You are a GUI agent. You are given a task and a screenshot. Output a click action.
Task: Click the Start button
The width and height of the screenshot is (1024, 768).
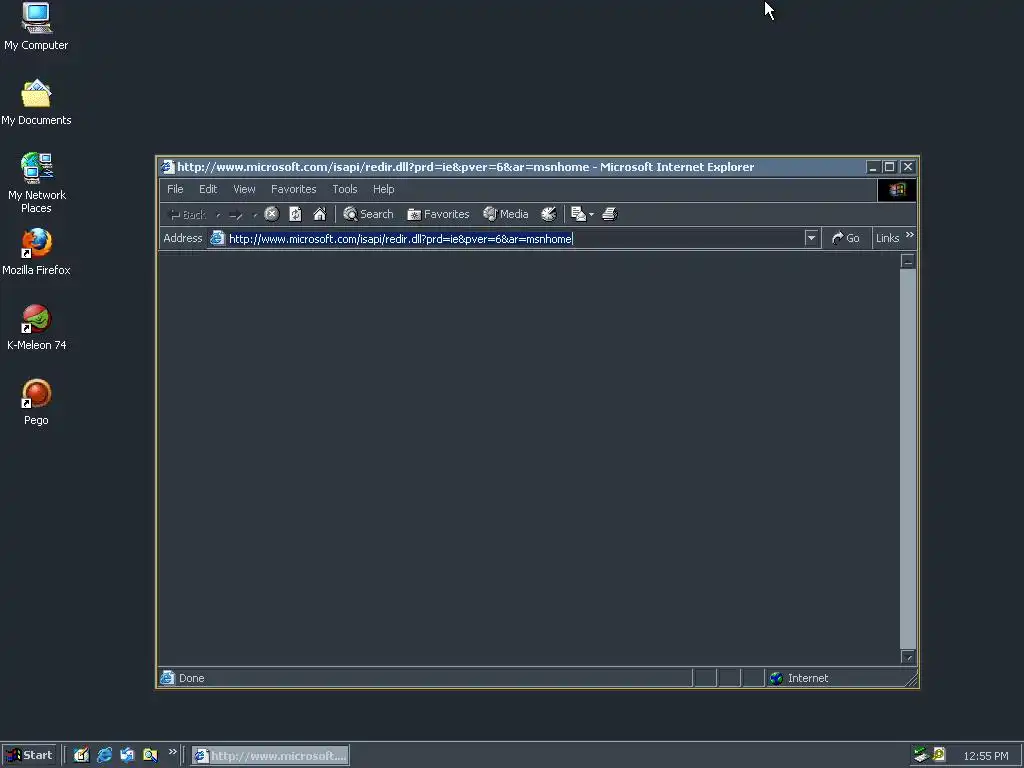click(x=29, y=755)
